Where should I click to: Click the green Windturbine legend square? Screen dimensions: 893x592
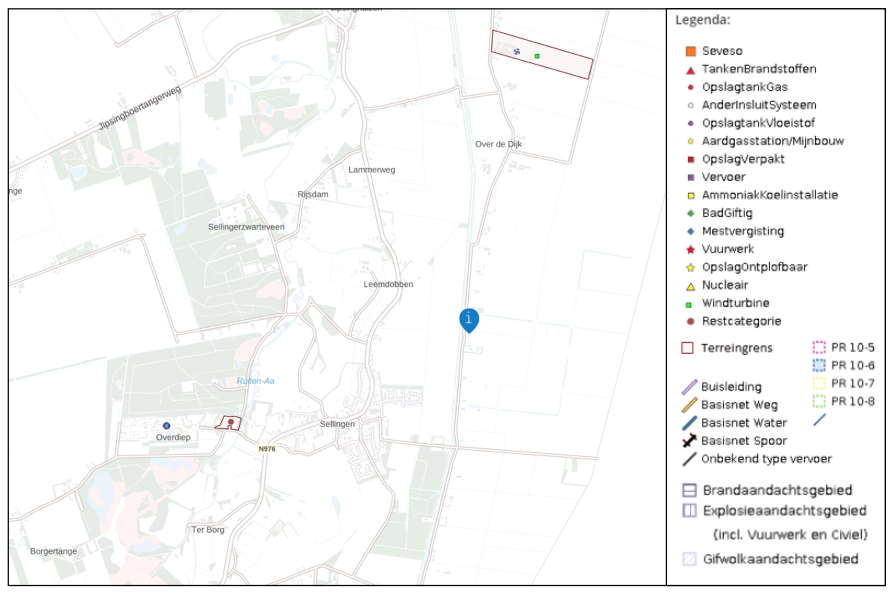point(689,305)
